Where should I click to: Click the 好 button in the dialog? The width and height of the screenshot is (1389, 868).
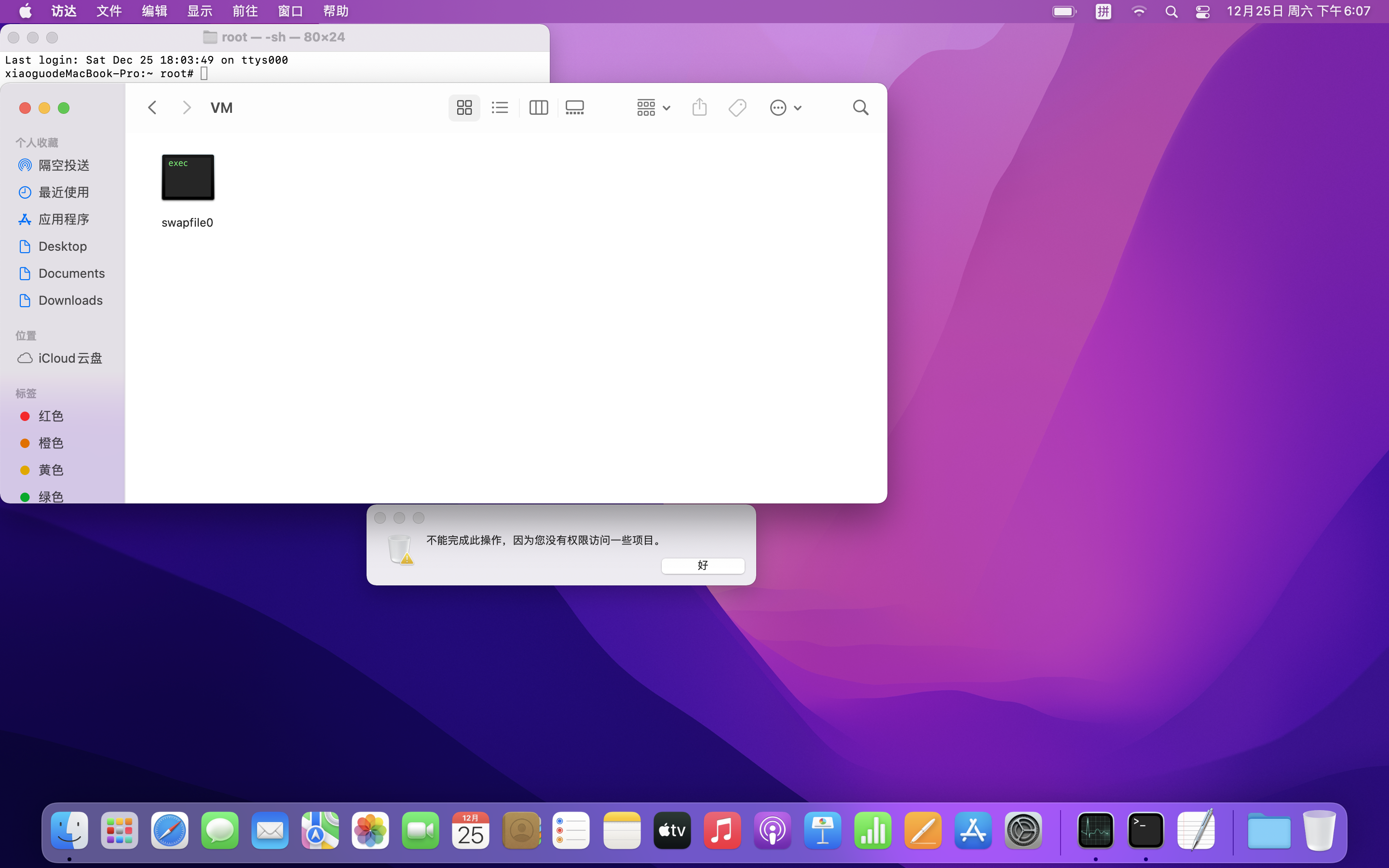click(702, 566)
